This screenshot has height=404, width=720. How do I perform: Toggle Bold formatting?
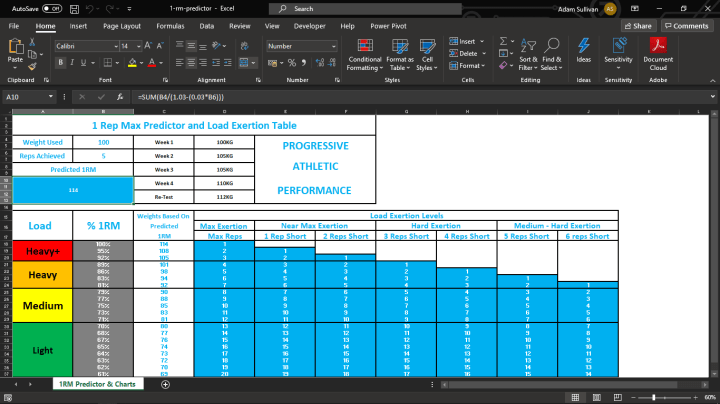tap(61, 63)
